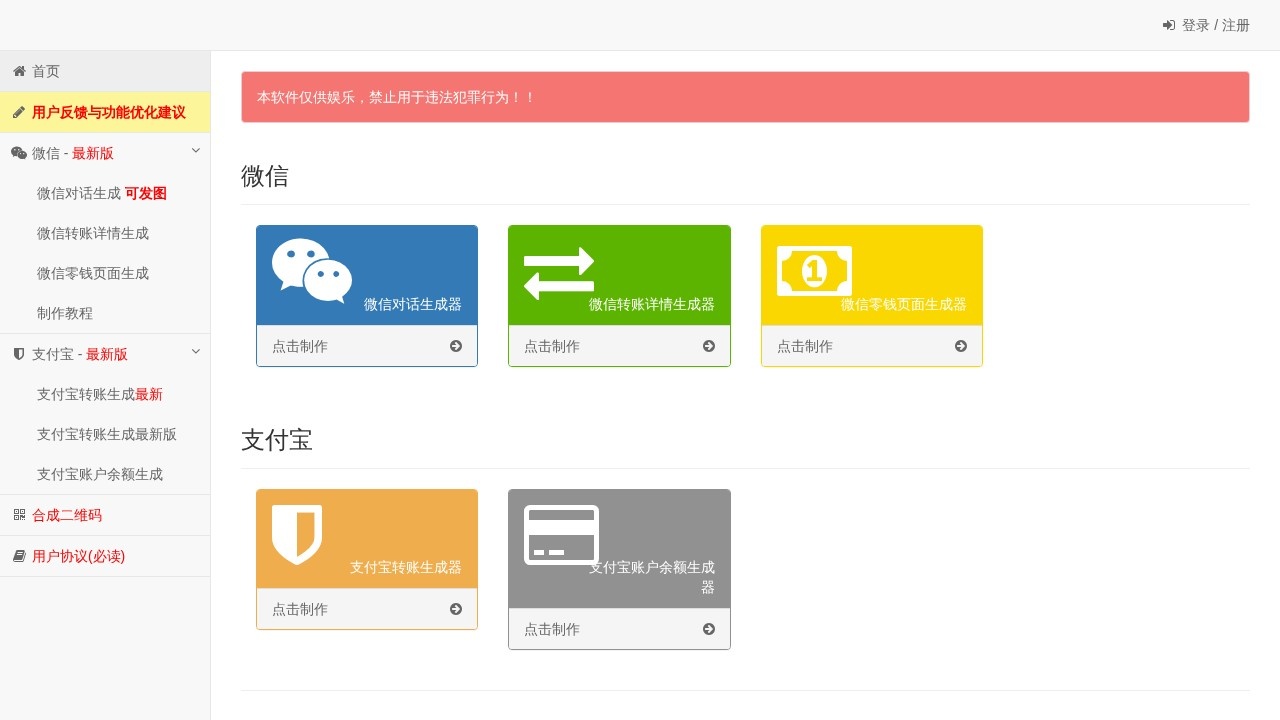Click the red warning banner at the top
1280x720 pixels.
744,97
